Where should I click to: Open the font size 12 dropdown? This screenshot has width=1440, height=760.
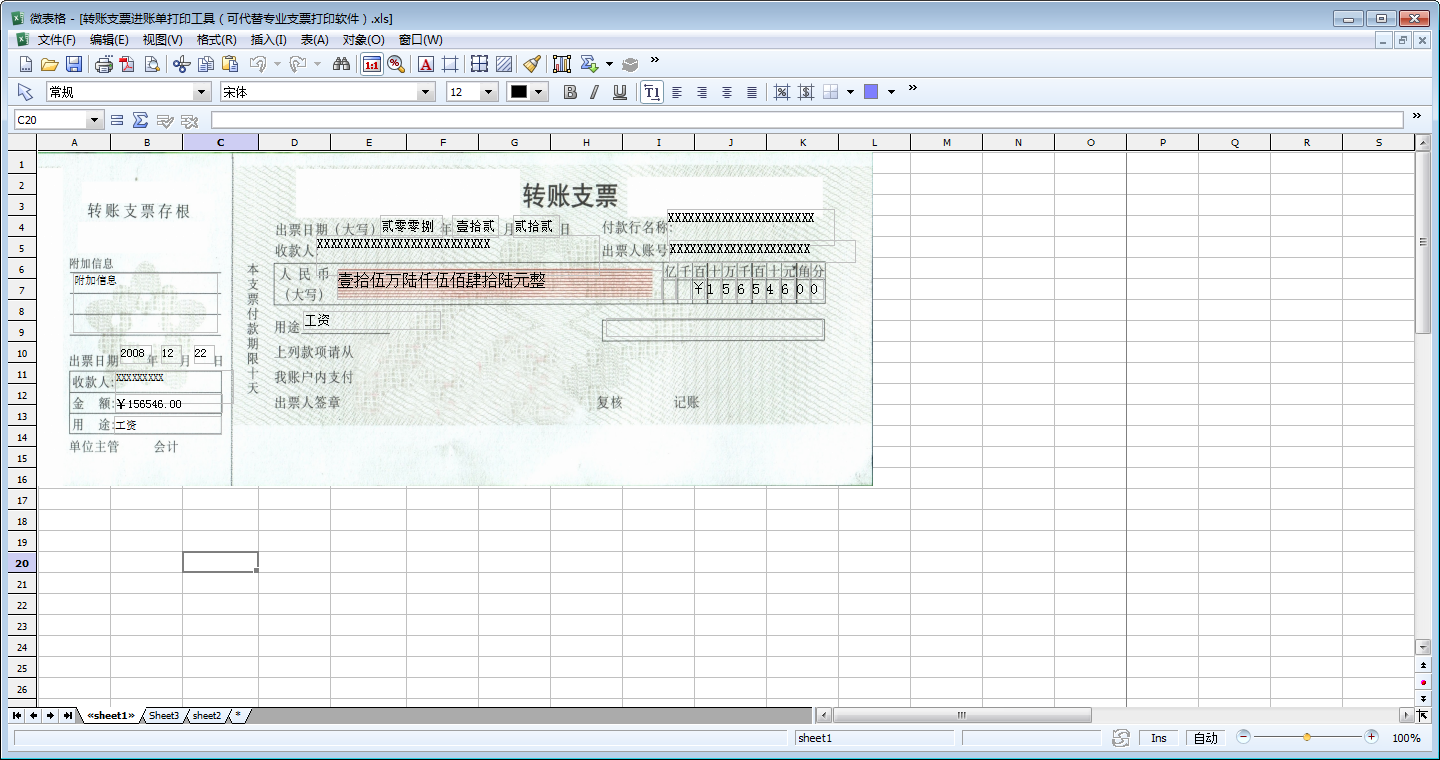tap(489, 92)
